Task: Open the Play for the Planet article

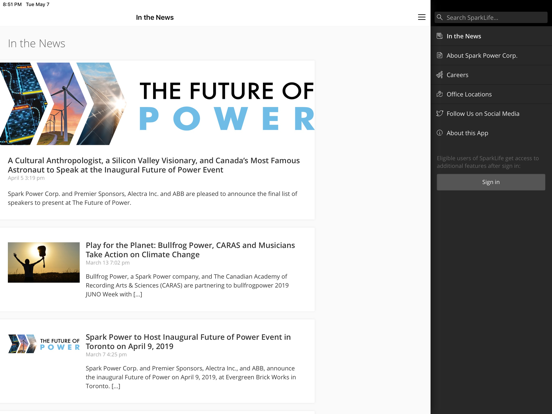Action: (x=190, y=250)
